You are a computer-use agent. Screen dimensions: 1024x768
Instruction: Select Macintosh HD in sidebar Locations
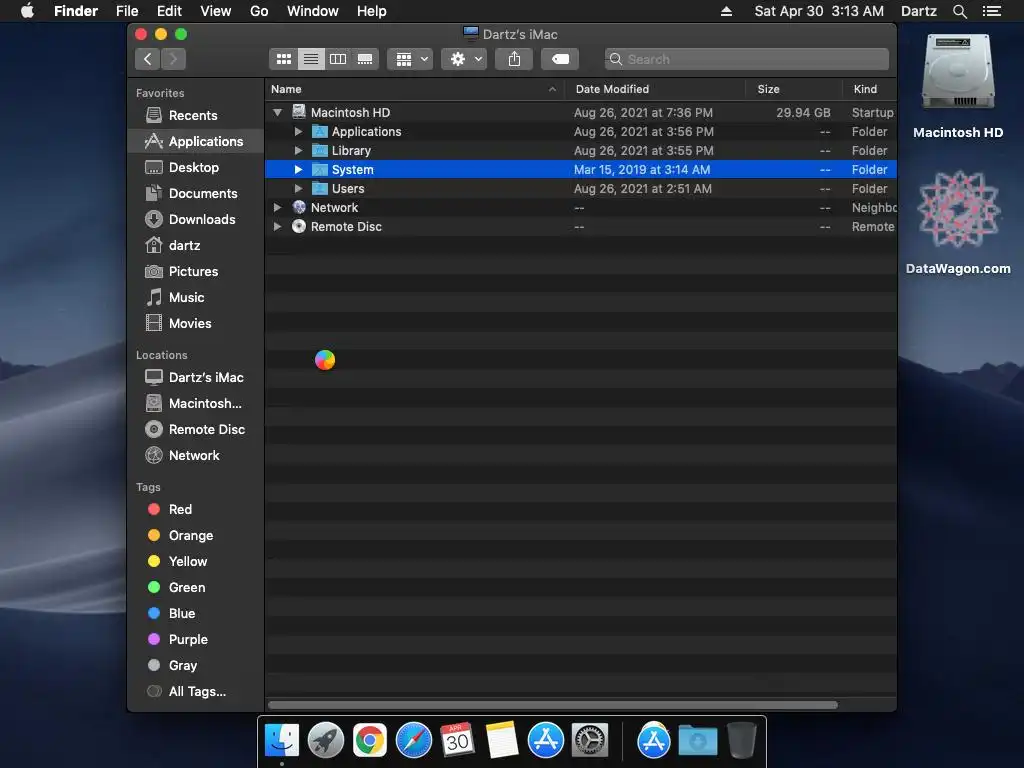[193, 404]
